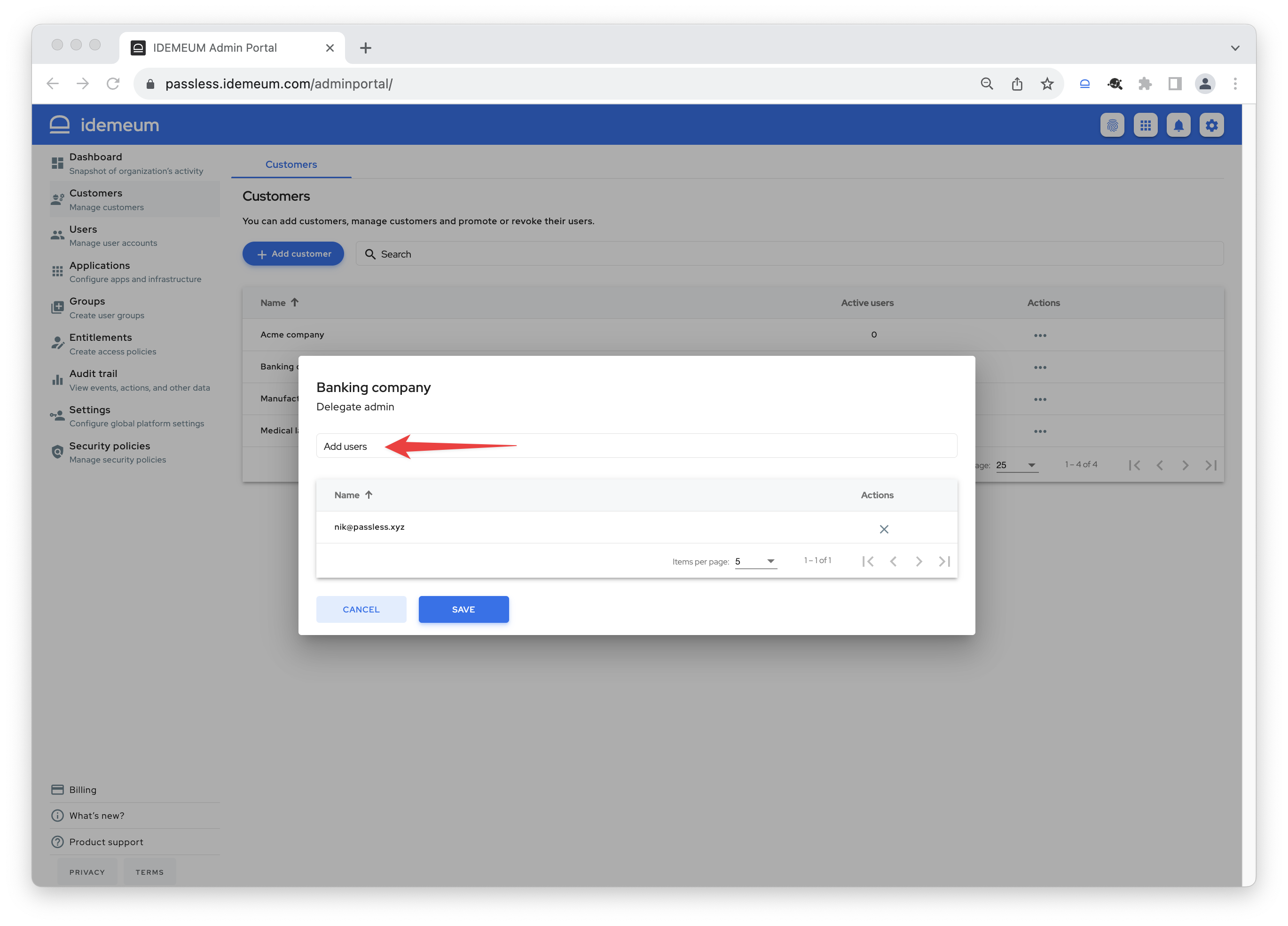
Task: Open Audit trail in sidebar
Action: (134, 380)
